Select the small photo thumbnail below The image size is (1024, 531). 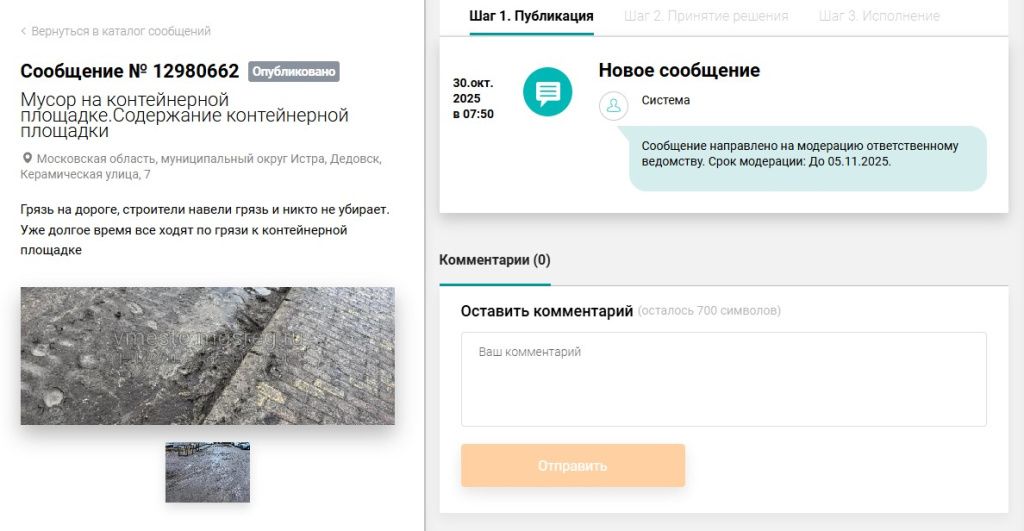pos(207,472)
